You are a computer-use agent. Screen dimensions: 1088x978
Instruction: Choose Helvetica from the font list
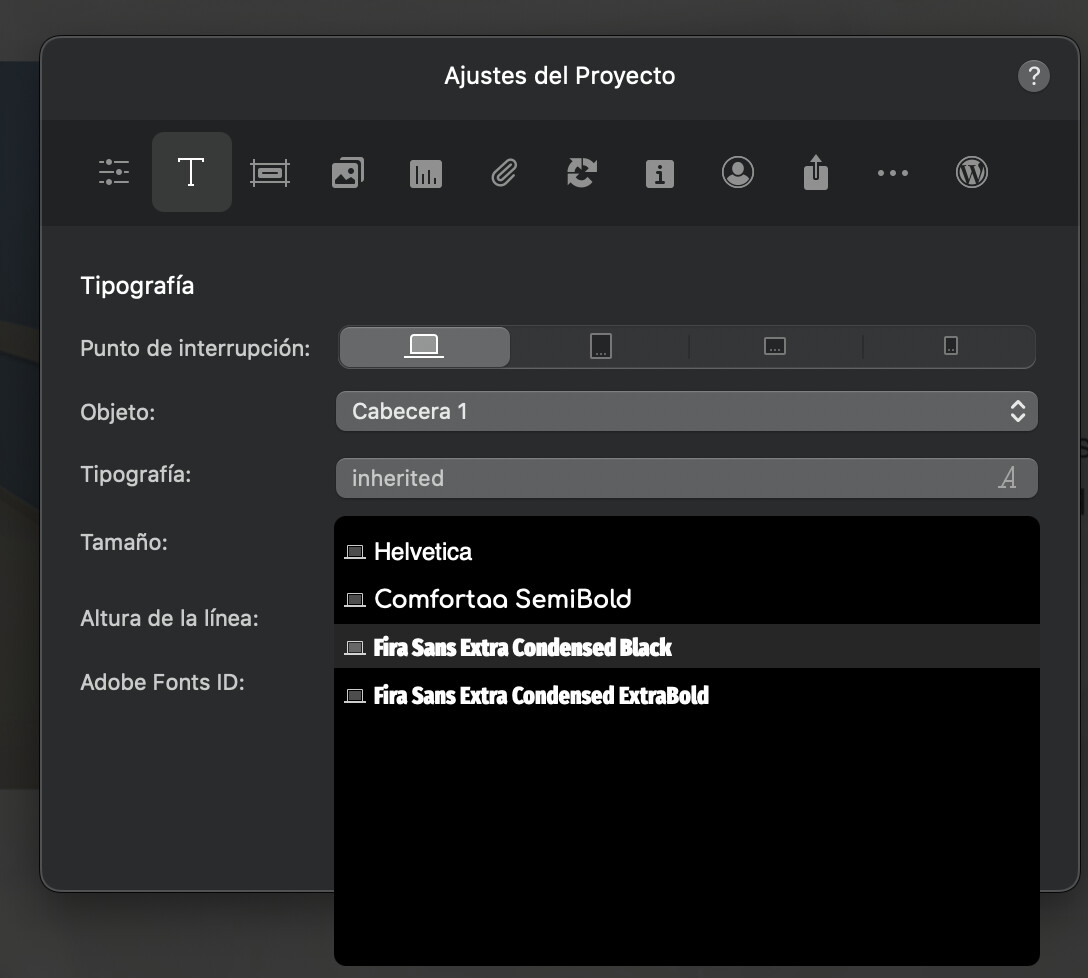tap(686, 552)
